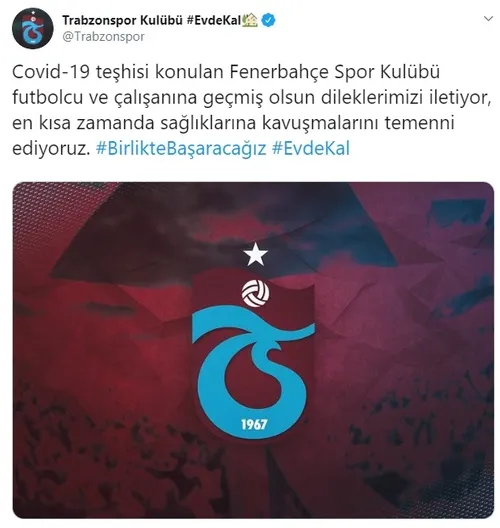Click the blue TS emblem in image
Image resolution: width=500 pixels, height=528 pixels.
253,370
